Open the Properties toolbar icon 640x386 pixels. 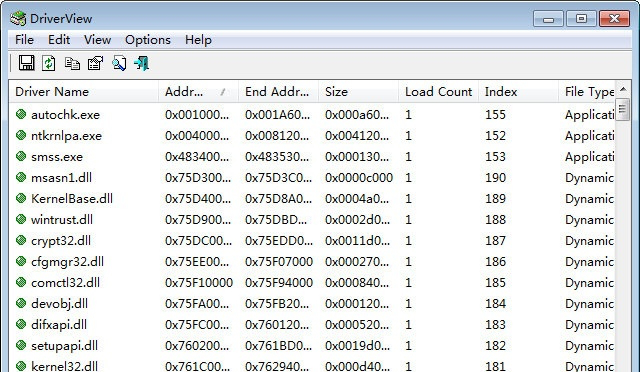tap(96, 63)
